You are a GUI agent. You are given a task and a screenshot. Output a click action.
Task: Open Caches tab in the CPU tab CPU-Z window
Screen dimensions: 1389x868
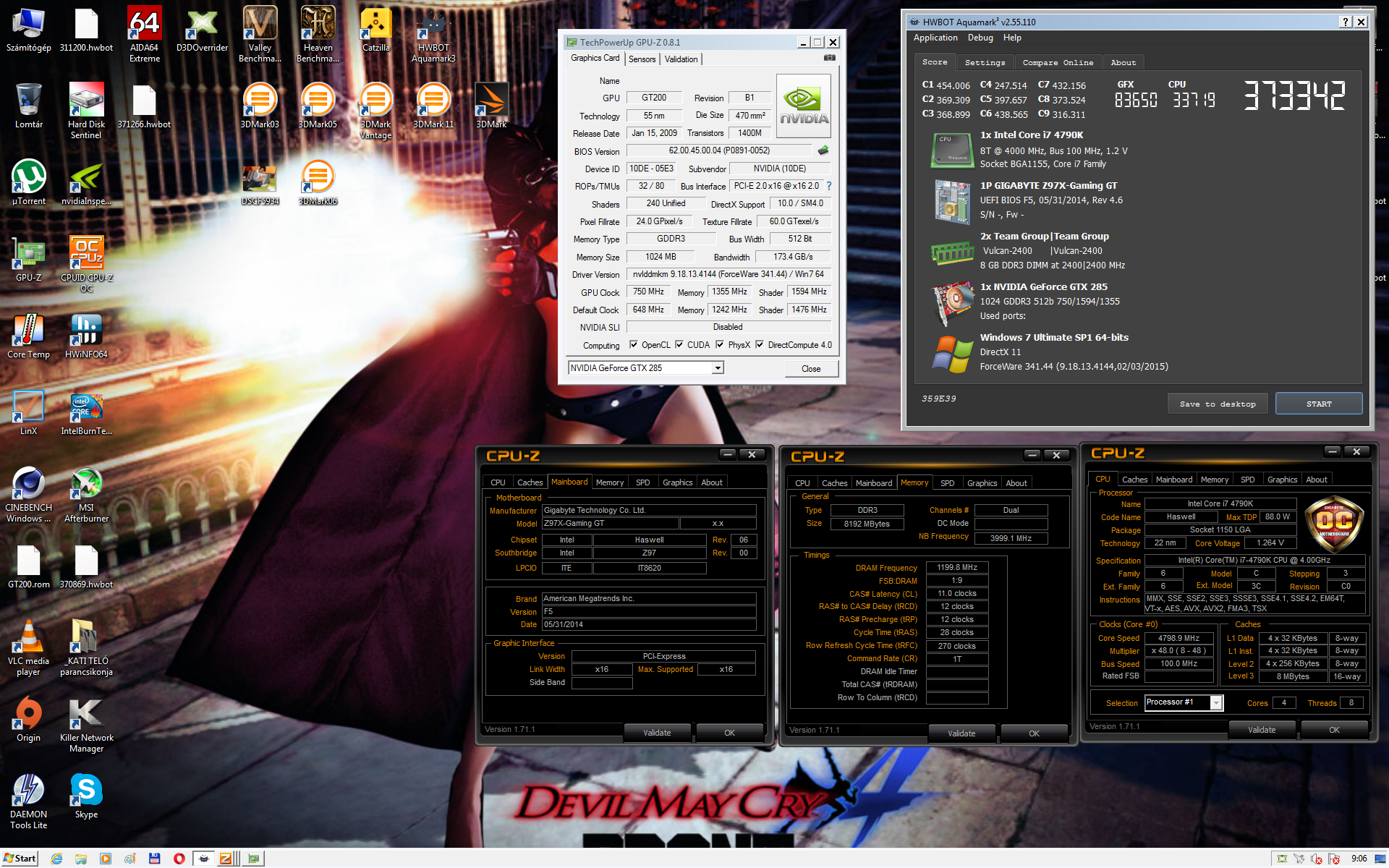point(1134,480)
